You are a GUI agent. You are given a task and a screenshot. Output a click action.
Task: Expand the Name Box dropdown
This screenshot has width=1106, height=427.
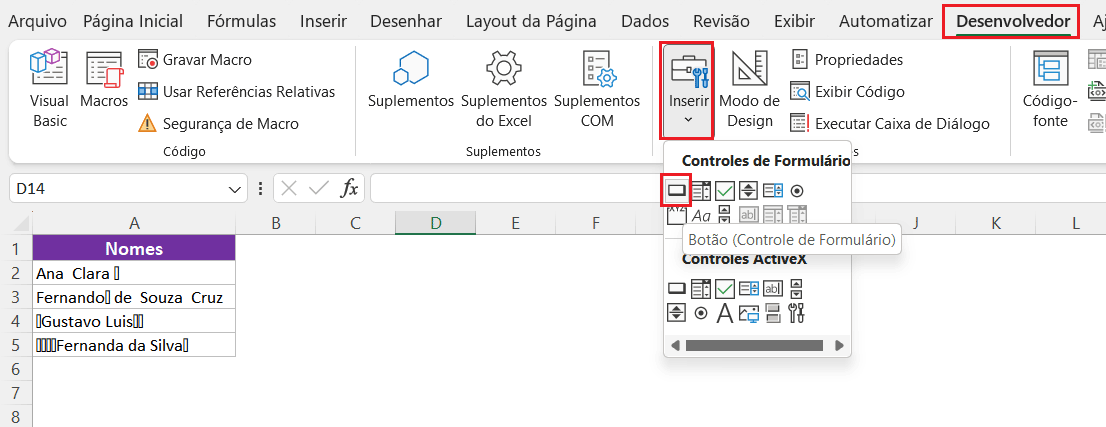click(236, 188)
